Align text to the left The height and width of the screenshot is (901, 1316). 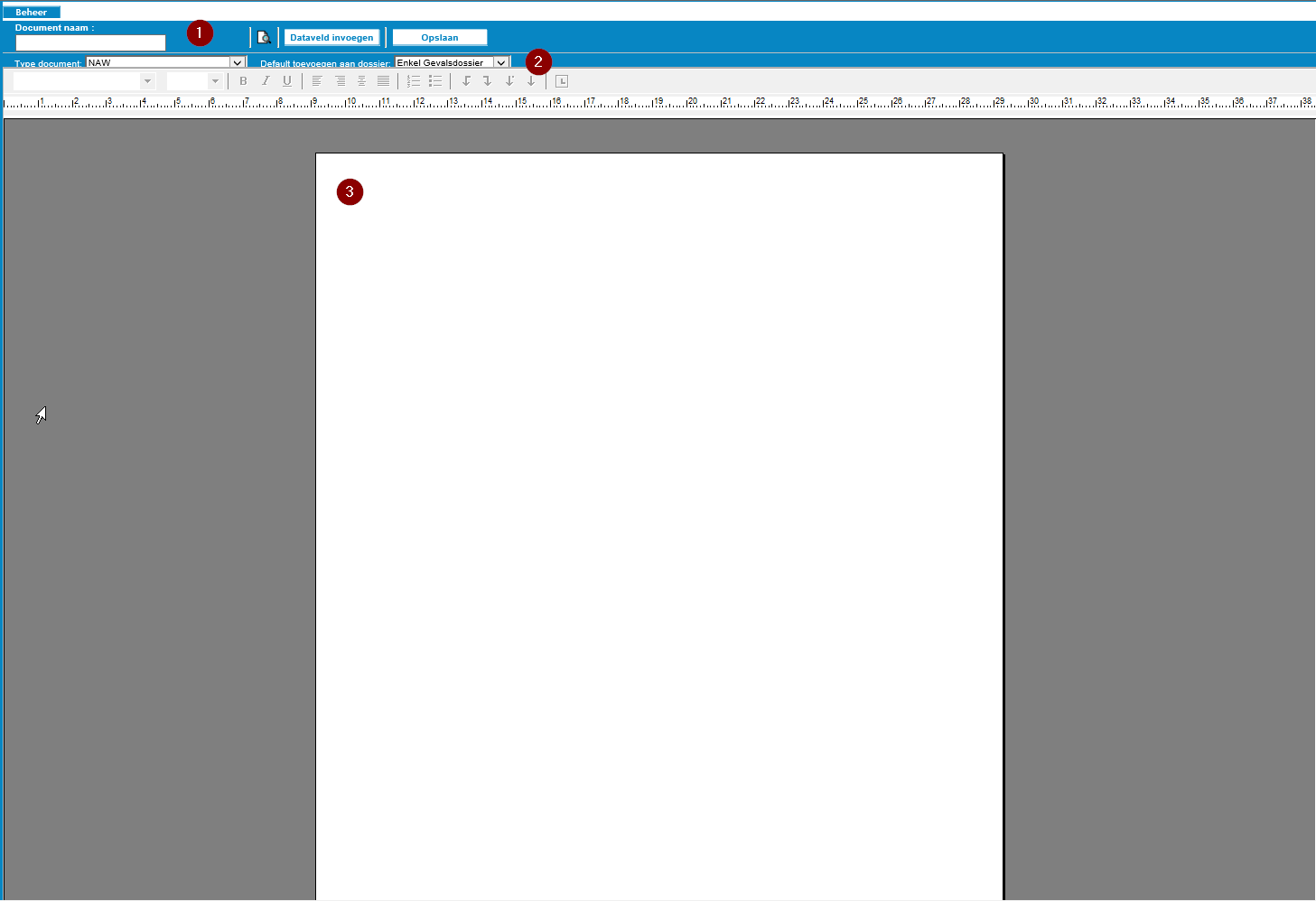317,81
